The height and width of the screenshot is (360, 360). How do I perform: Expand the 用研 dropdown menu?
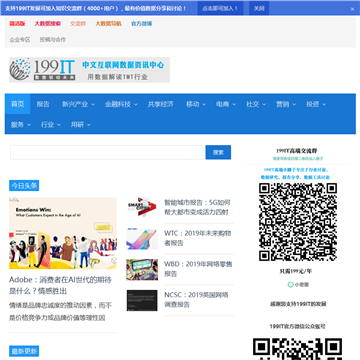tap(80, 125)
